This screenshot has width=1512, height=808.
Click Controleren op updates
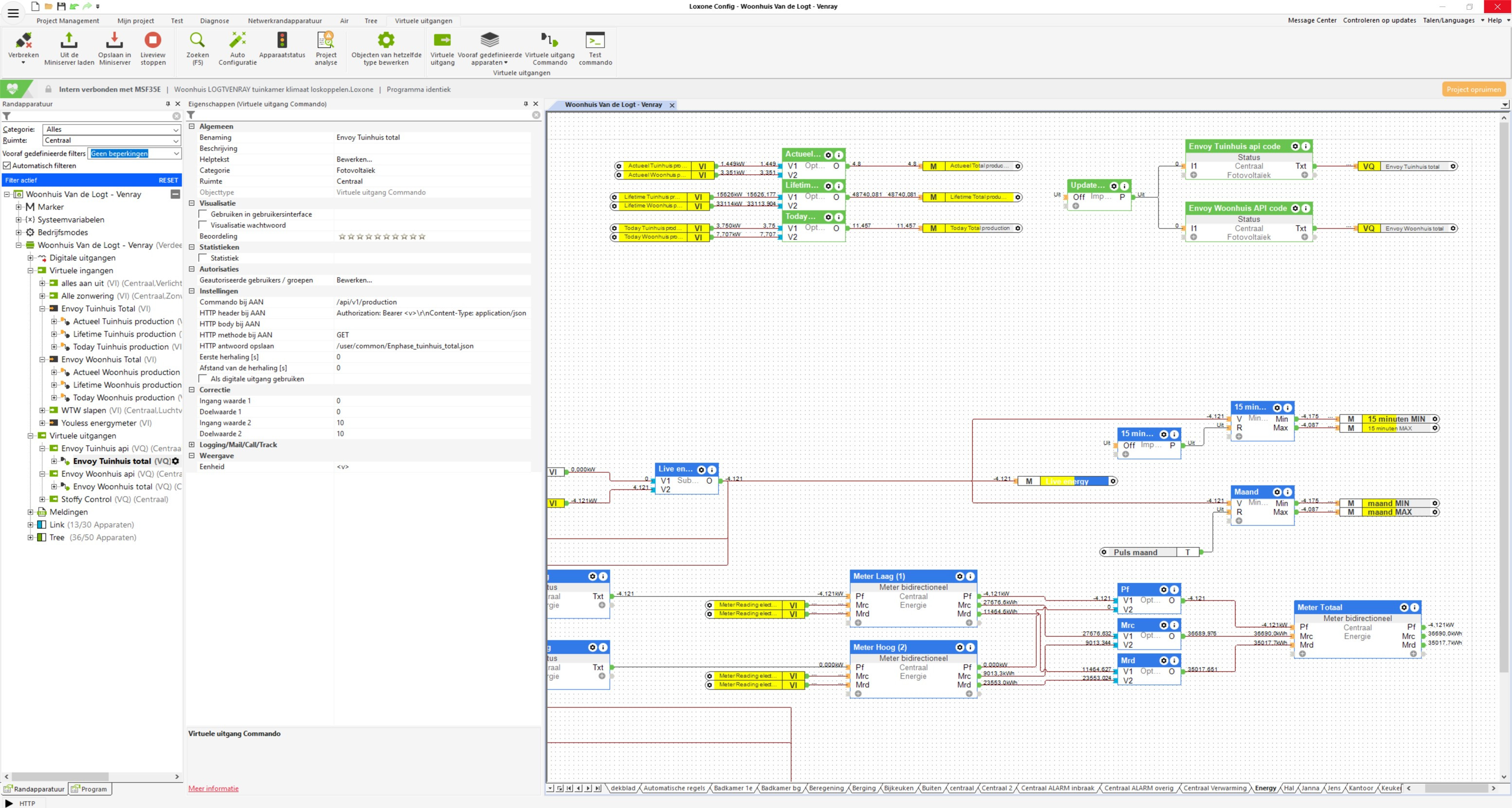1379,20
